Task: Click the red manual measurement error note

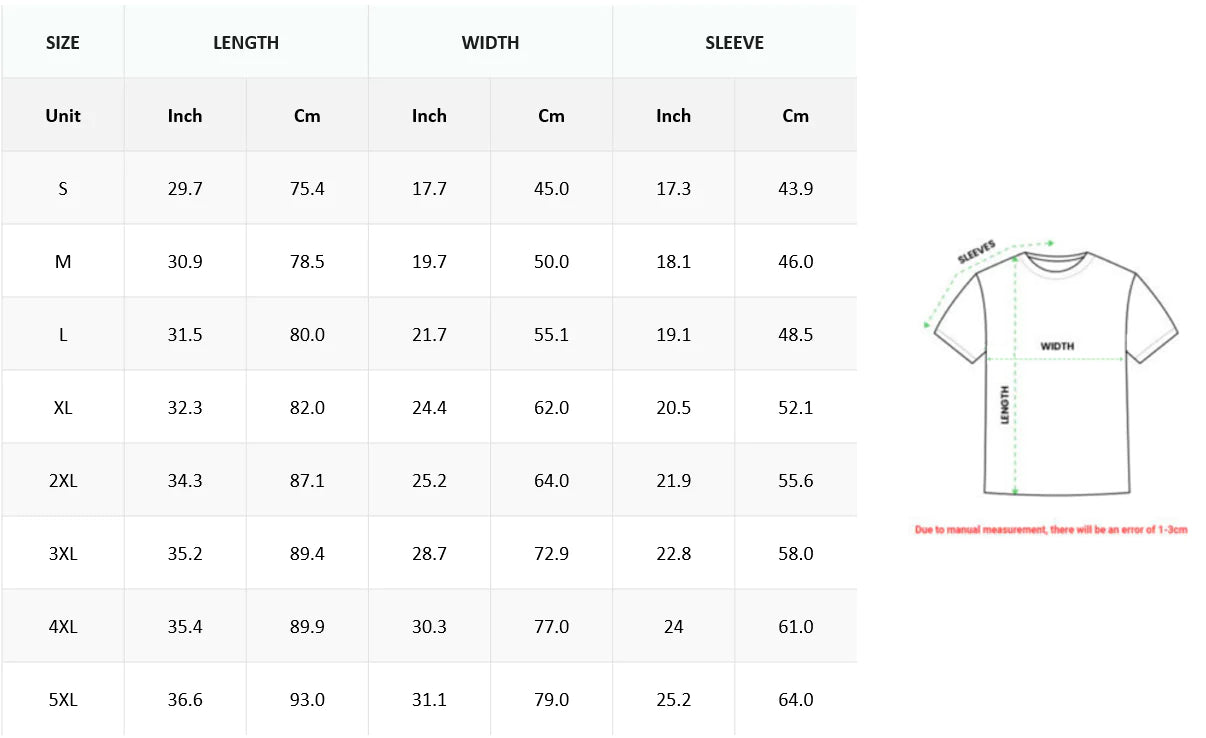Action: point(1051,529)
